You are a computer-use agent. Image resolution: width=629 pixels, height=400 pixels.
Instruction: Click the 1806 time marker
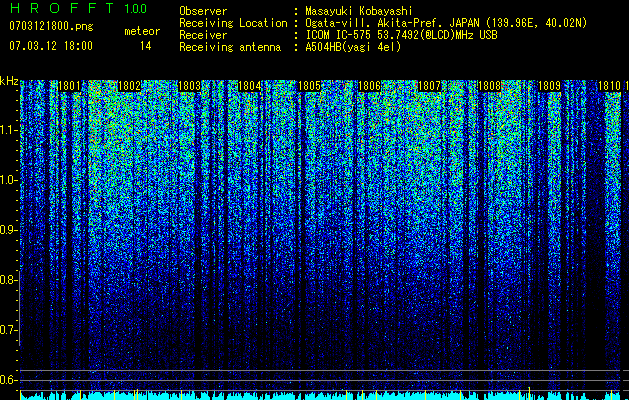[x=369, y=86]
